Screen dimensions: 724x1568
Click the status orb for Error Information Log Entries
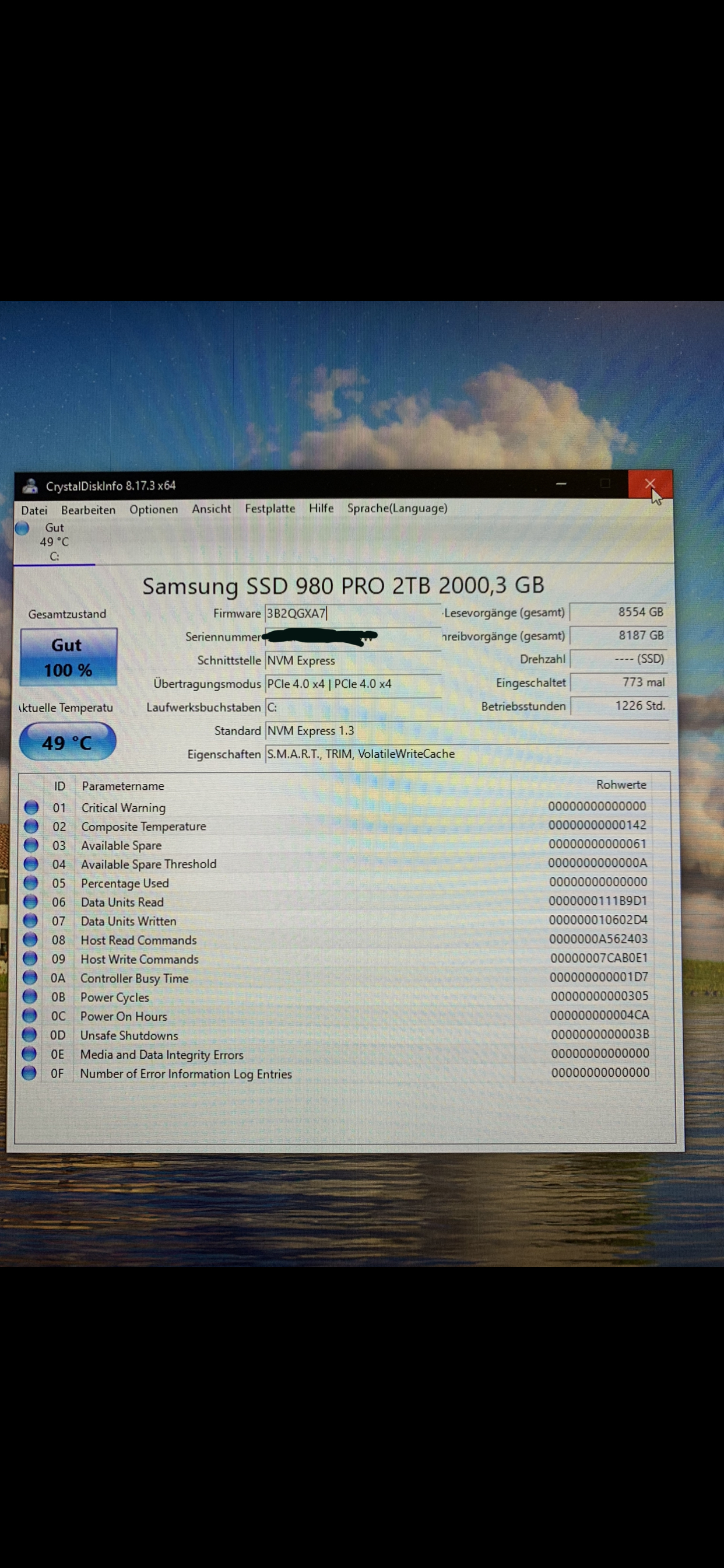[29, 1073]
